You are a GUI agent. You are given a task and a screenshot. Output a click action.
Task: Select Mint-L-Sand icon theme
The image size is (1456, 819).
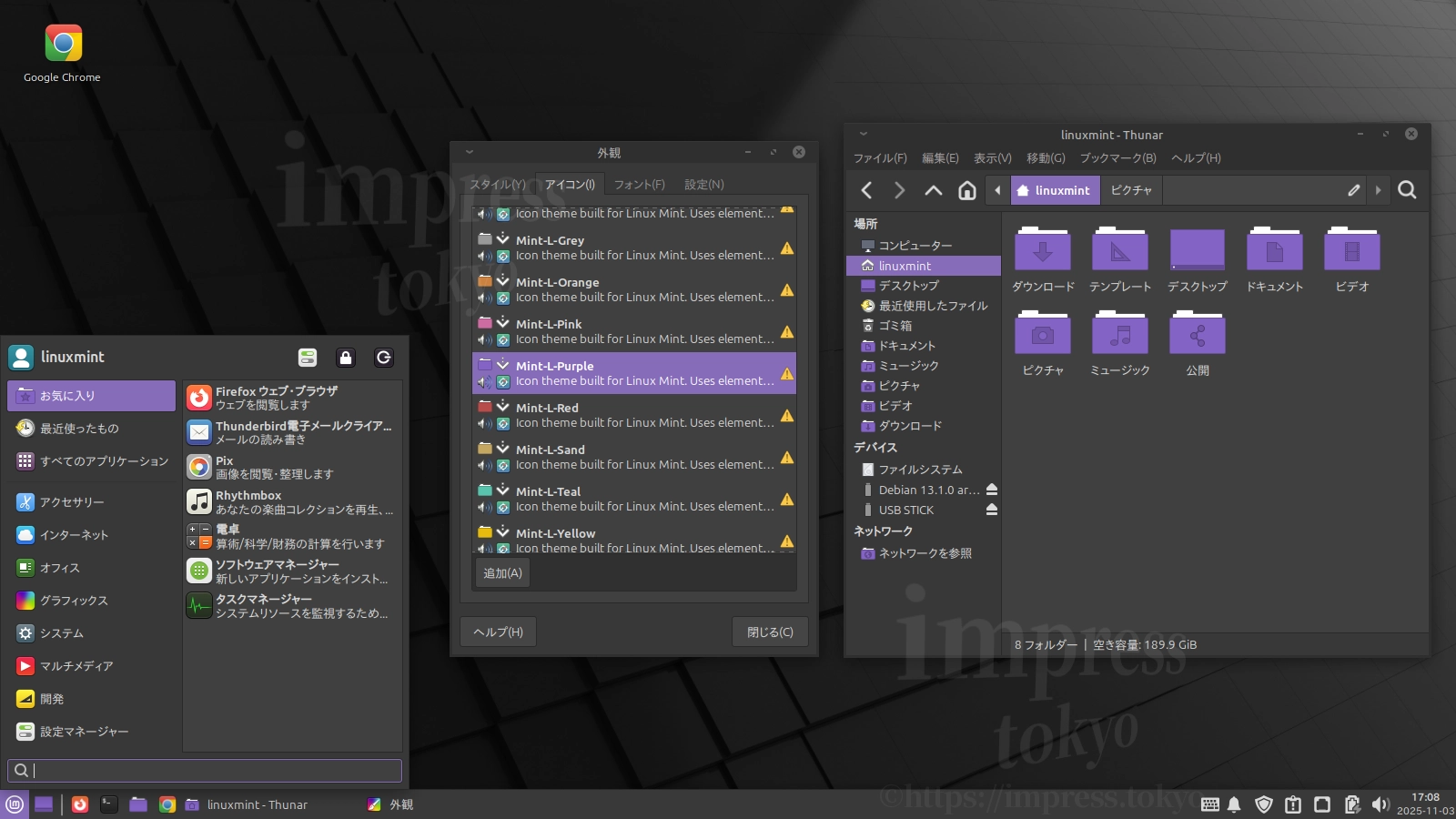(634, 457)
